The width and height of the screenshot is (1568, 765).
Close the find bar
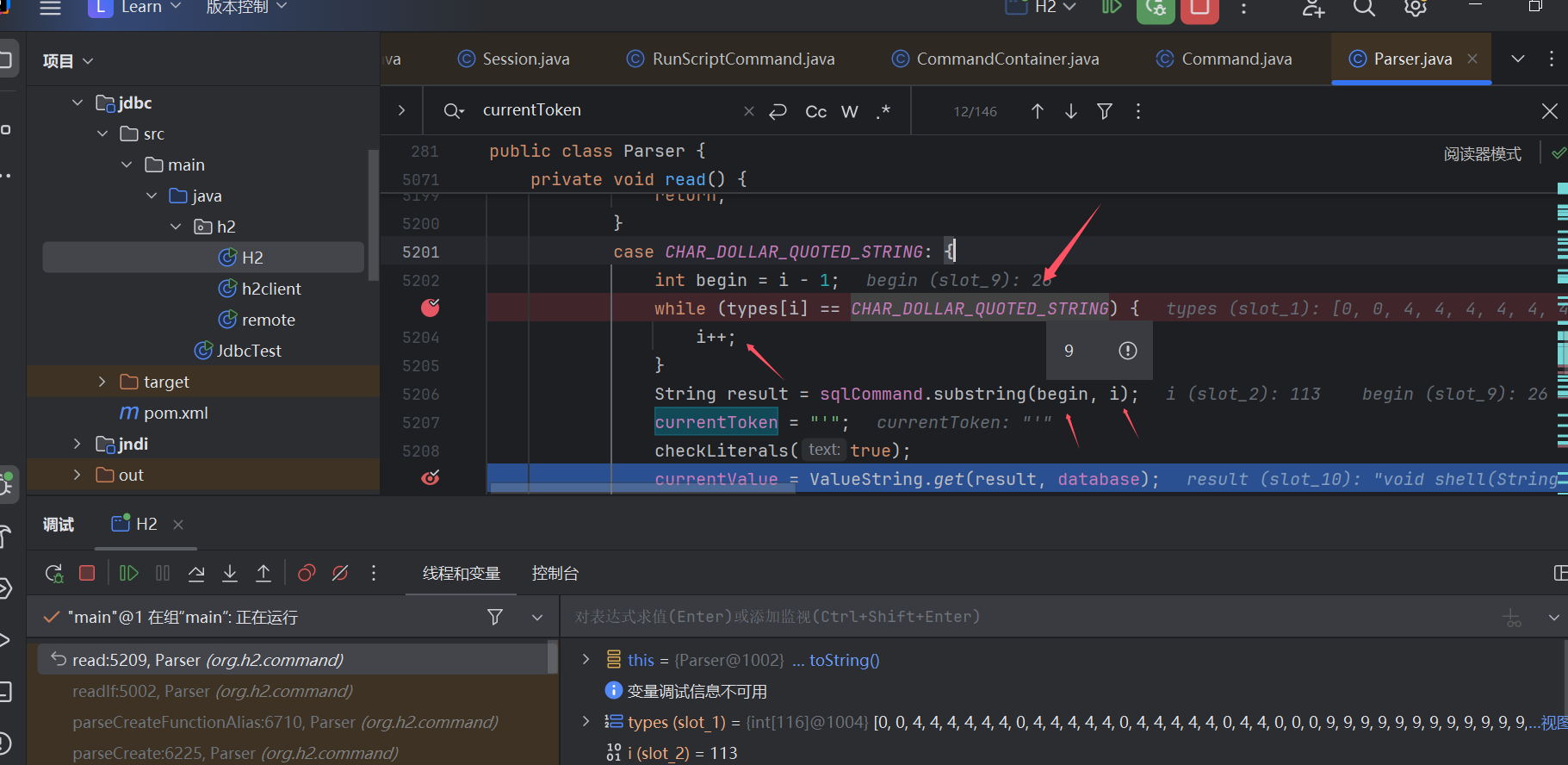(1550, 111)
